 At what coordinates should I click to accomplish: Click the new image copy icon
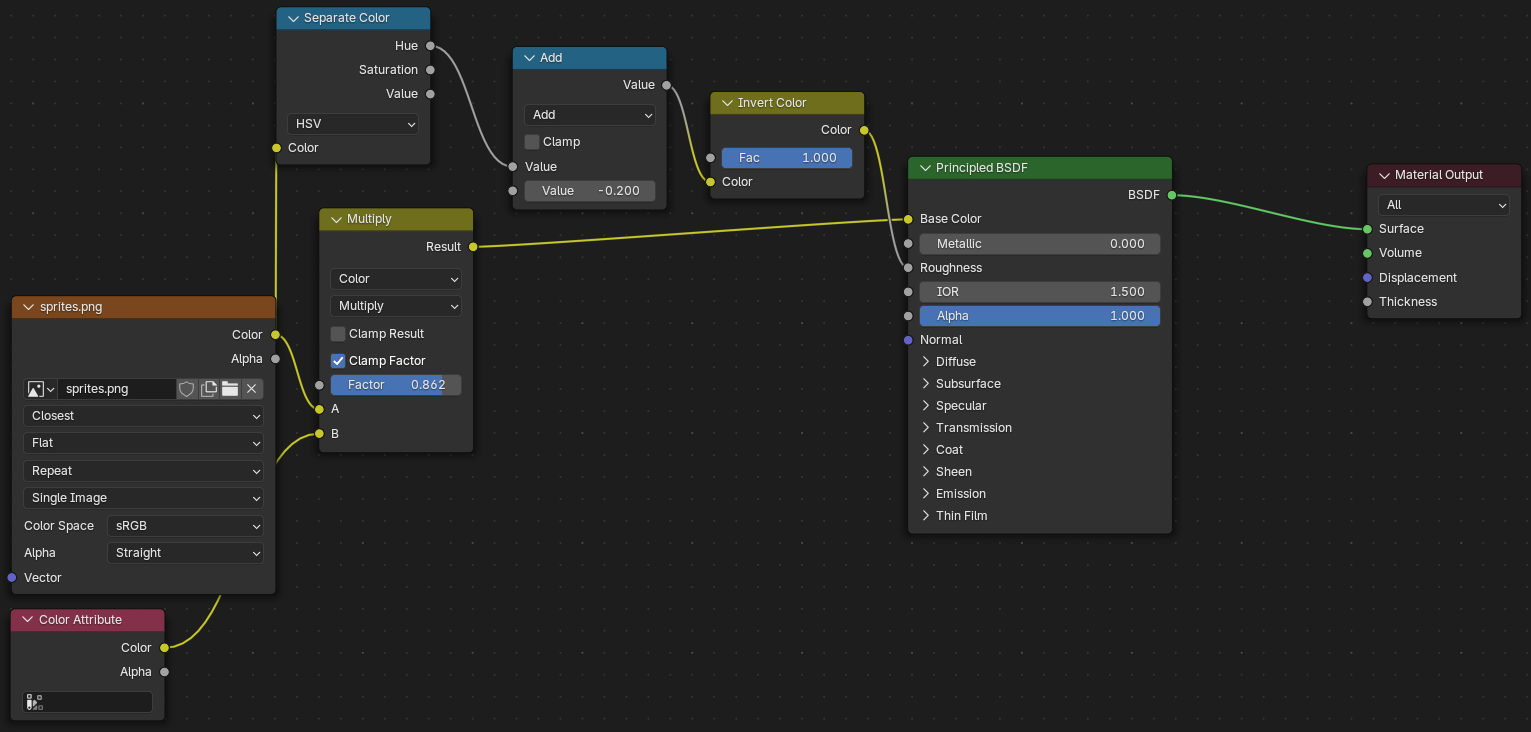(x=209, y=389)
